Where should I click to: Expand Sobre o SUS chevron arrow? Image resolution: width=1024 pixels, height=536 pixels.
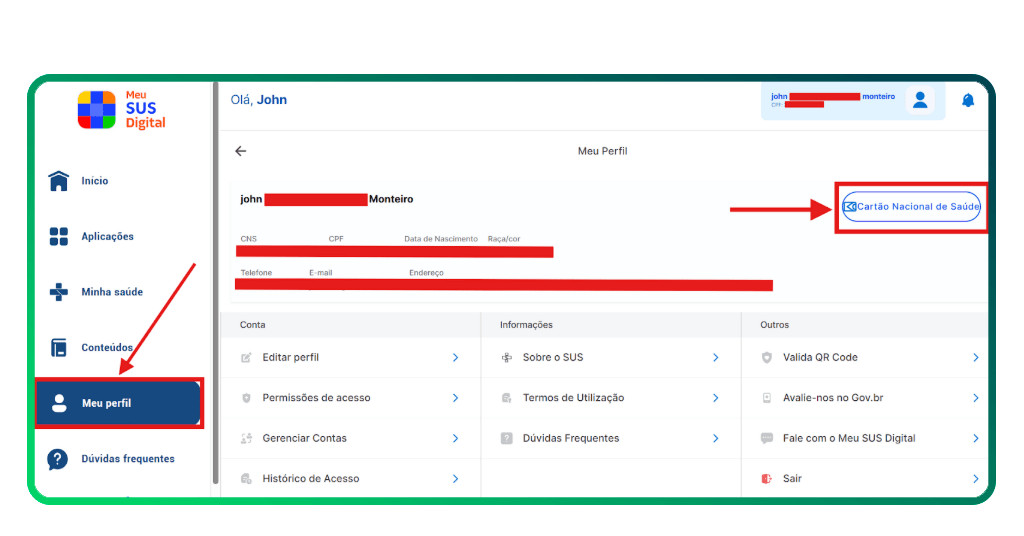pos(715,357)
